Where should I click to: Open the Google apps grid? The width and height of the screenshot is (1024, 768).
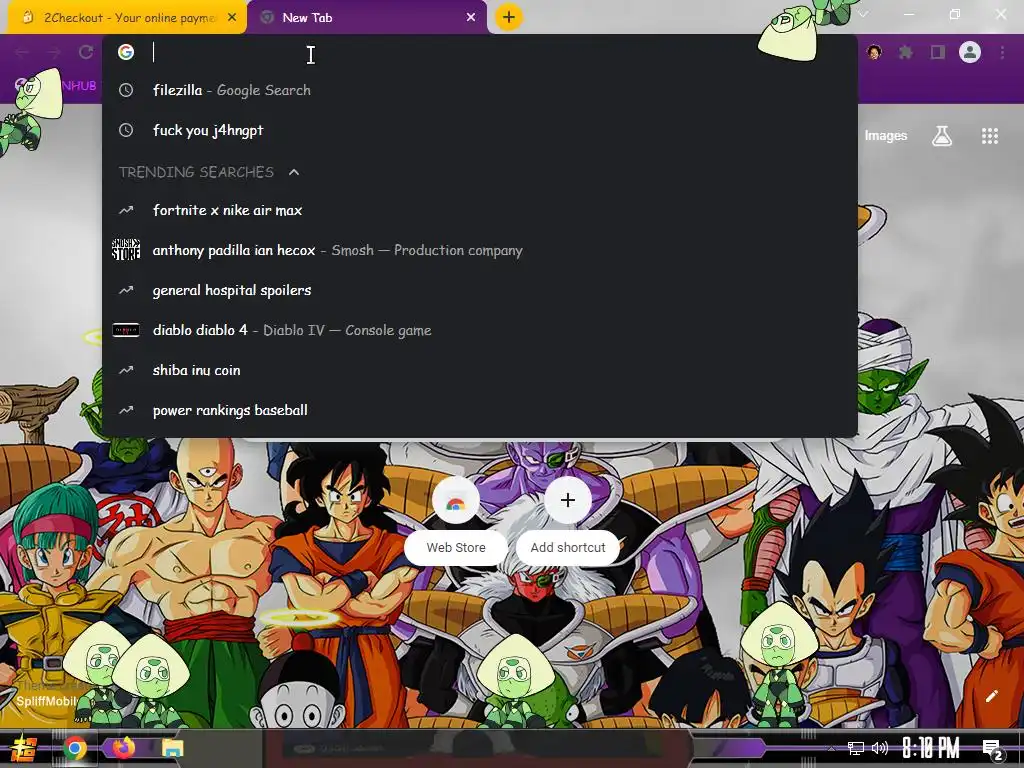[x=990, y=136]
